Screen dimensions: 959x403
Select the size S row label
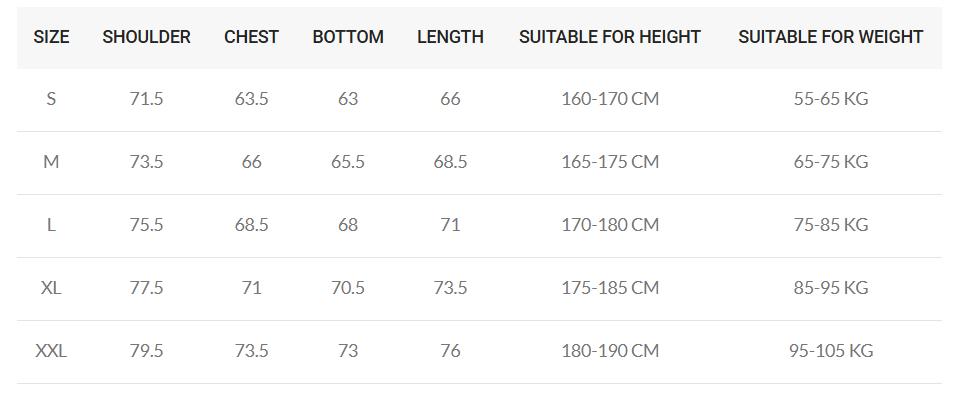[51, 99]
